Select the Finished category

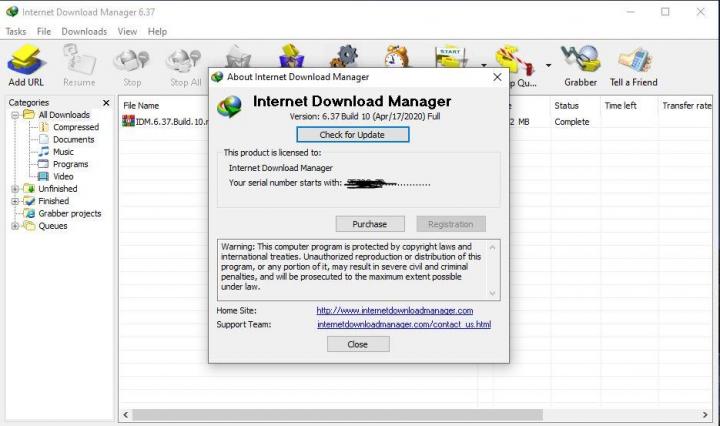(x=53, y=201)
